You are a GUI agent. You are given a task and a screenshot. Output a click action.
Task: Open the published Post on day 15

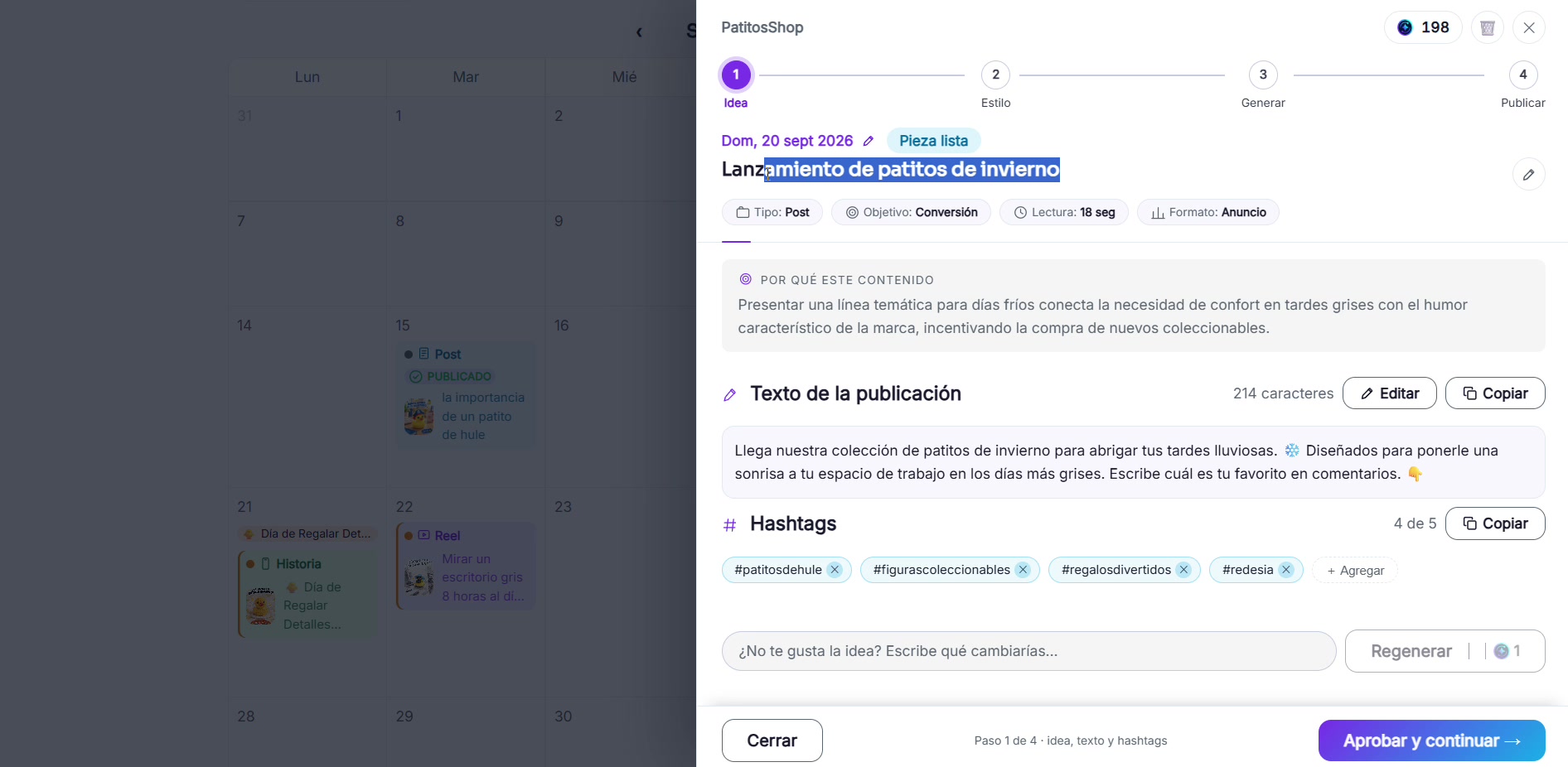pos(466,395)
